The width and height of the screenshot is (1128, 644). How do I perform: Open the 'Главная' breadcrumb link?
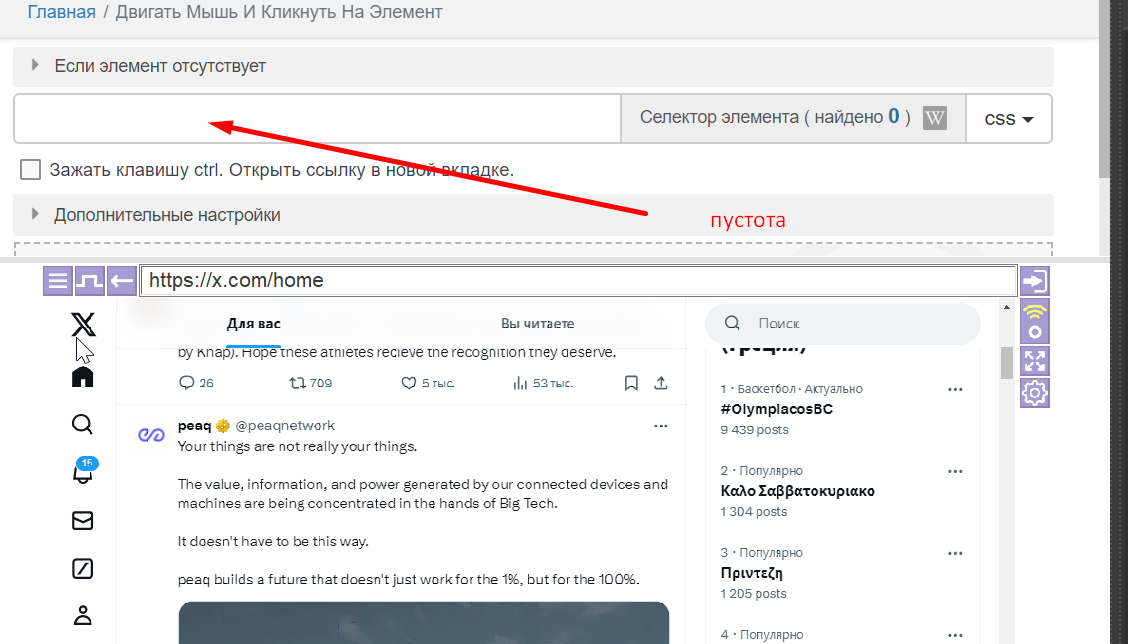(61, 12)
